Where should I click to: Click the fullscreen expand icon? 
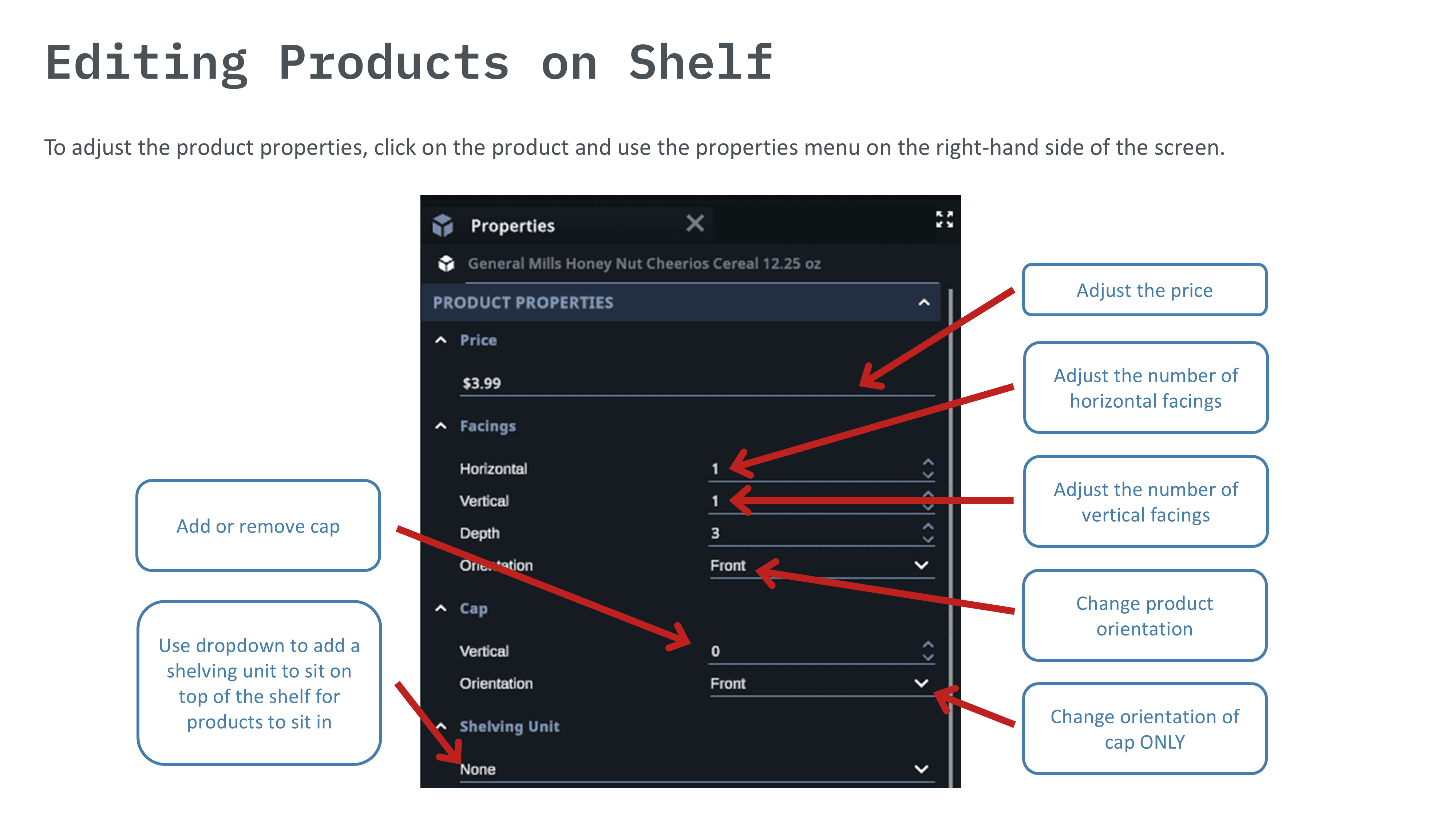tap(944, 219)
